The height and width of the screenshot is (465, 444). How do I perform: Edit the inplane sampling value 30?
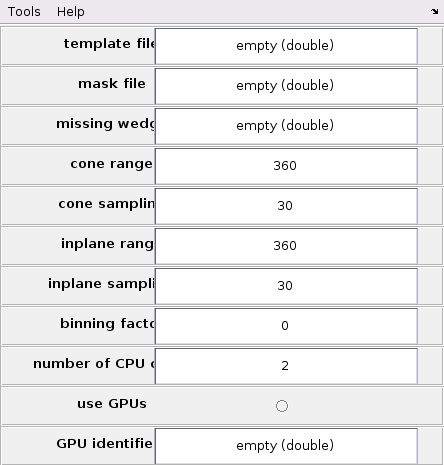[x=286, y=286]
